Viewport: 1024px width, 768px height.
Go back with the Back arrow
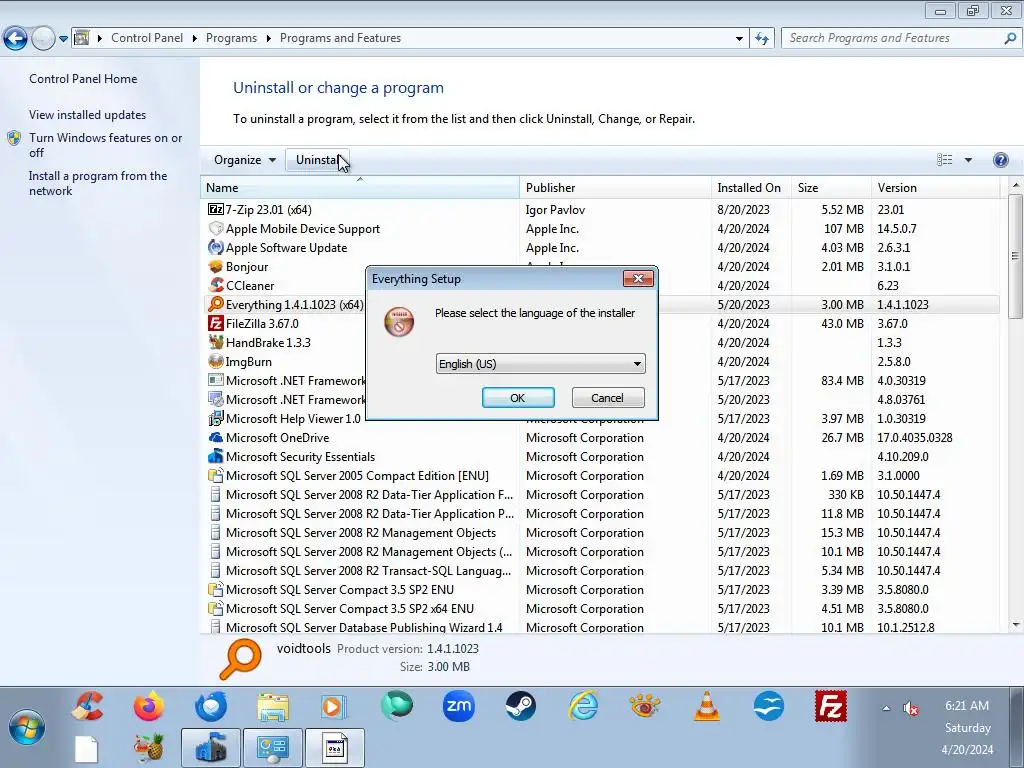[x=16, y=39]
